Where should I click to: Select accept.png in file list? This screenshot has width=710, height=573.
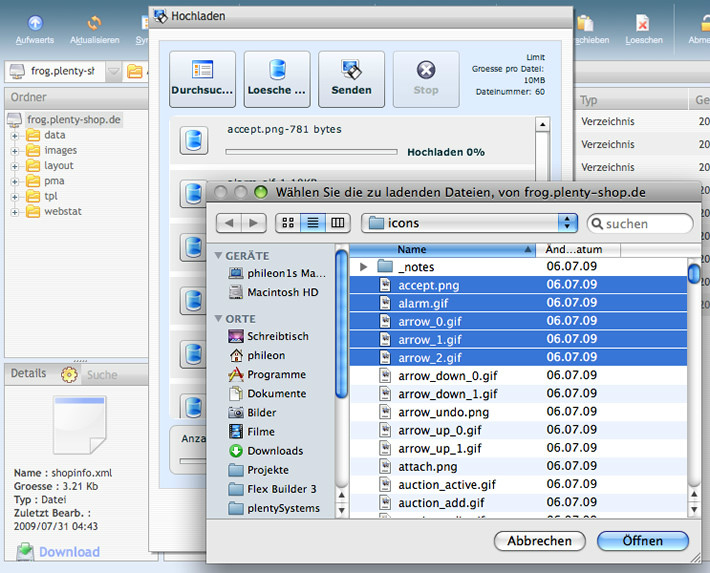518,285
